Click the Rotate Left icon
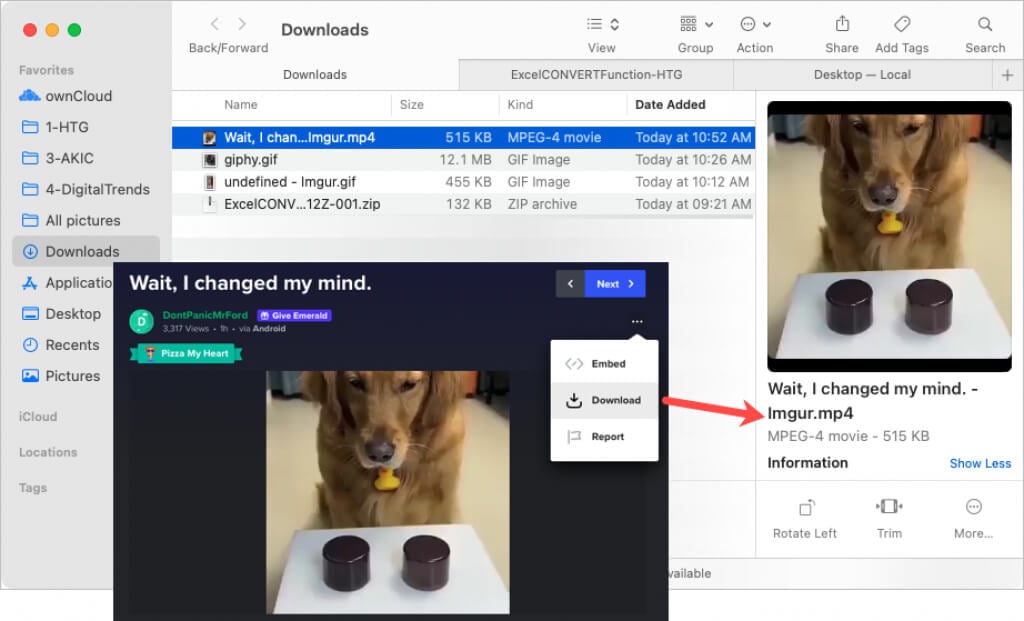 (x=805, y=507)
